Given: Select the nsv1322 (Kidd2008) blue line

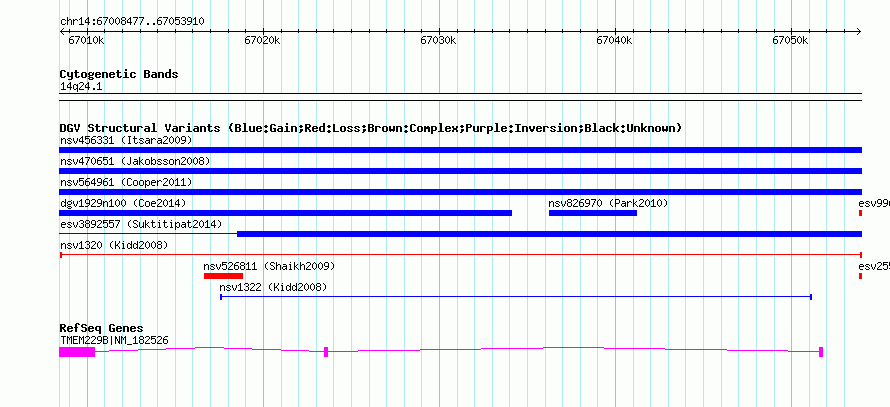Looking at the screenshot, I should coord(516,297).
